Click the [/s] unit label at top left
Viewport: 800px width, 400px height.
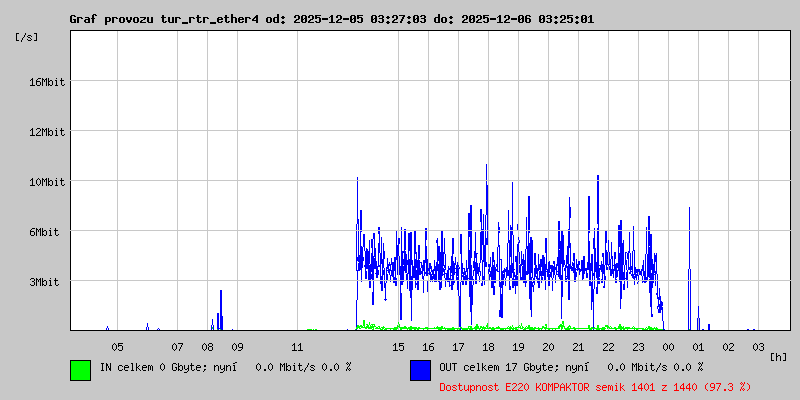coord(27,37)
